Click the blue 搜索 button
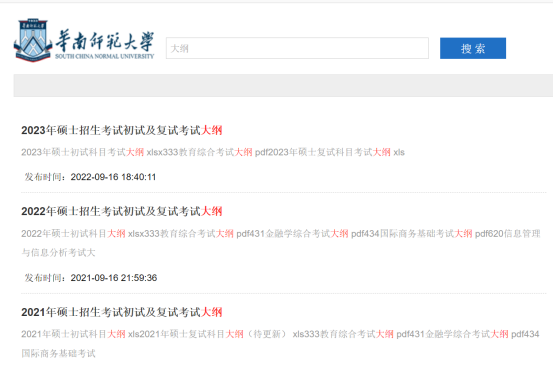The height and width of the screenshot is (366, 553). point(473,48)
